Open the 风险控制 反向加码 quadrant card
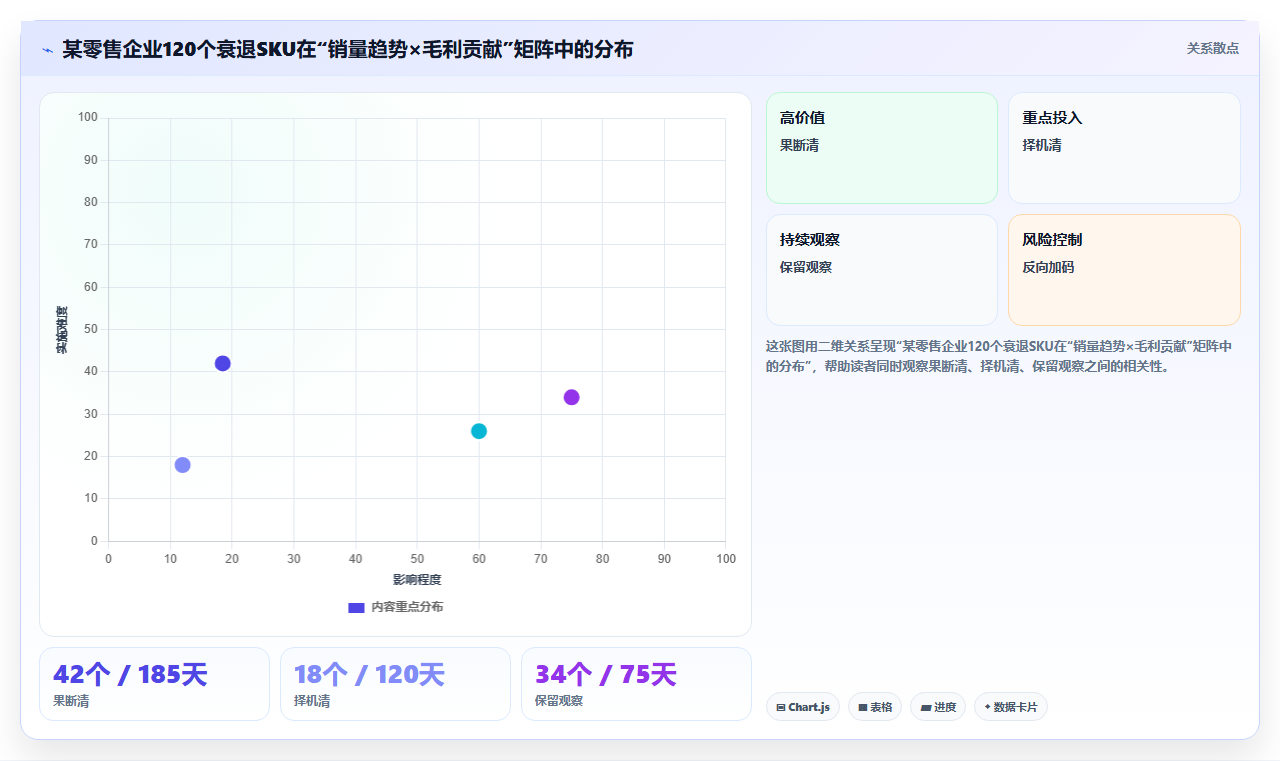The image size is (1280, 761). (1124, 270)
